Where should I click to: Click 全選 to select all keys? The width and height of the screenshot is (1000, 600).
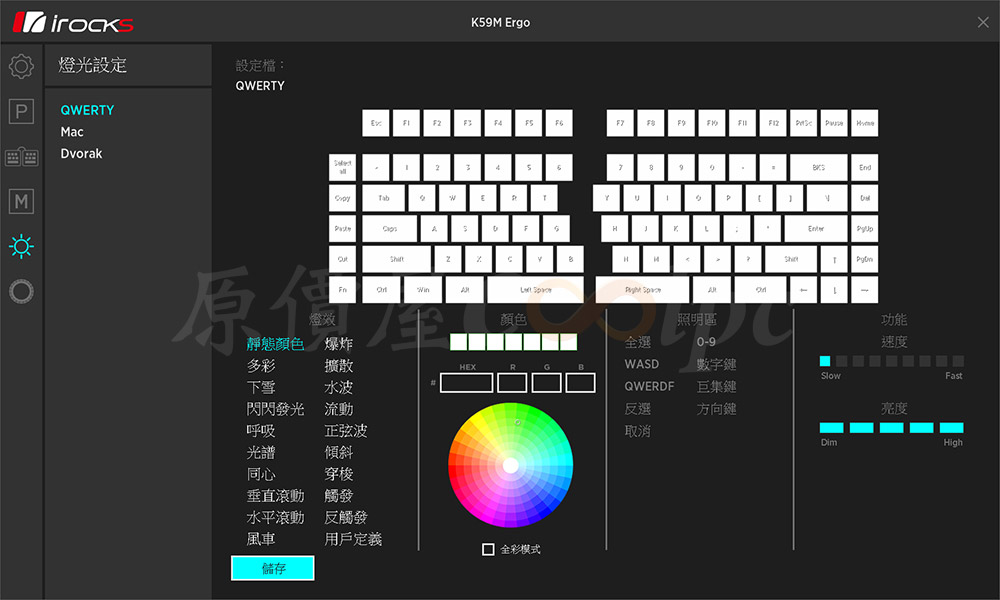coord(638,343)
